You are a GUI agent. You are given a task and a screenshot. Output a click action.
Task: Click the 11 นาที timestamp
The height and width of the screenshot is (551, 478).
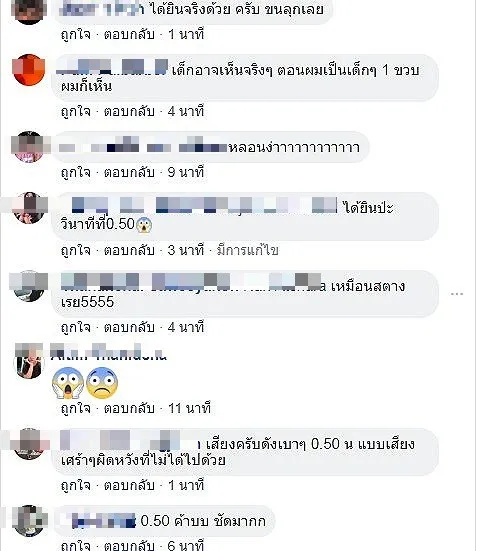tap(189, 408)
